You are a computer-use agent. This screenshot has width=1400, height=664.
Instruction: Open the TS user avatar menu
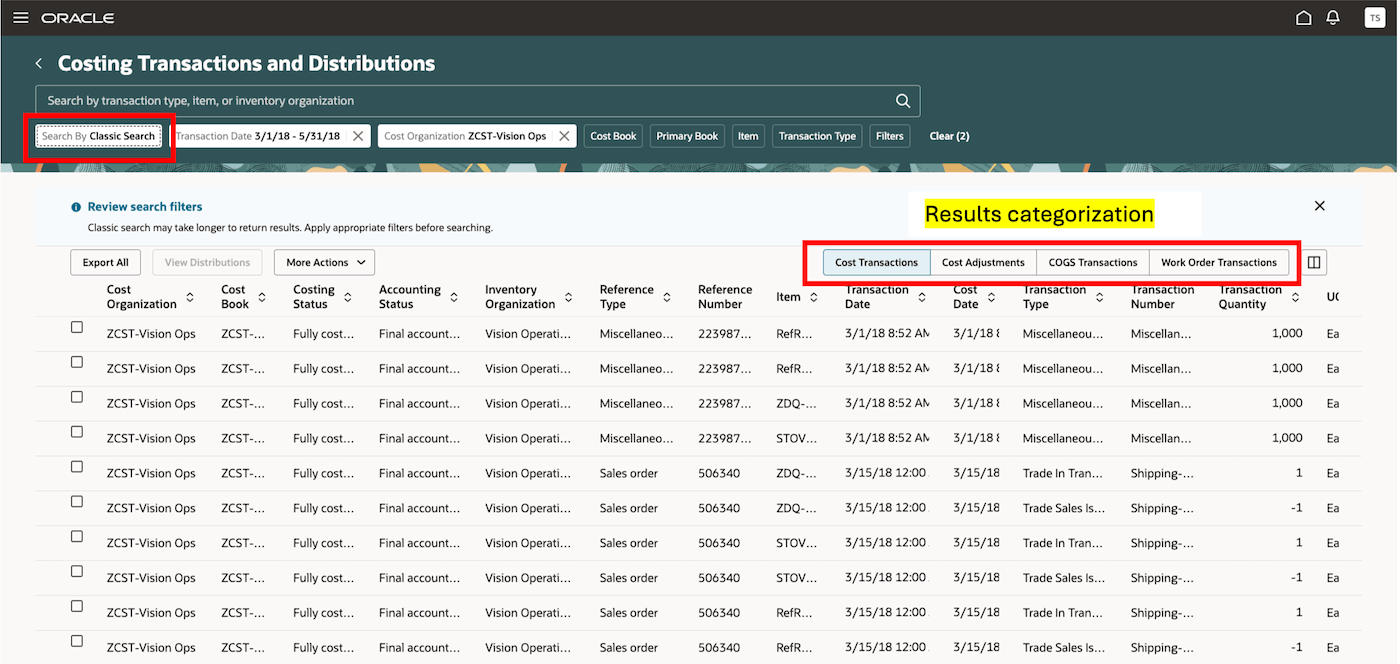(x=1374, y=18)
